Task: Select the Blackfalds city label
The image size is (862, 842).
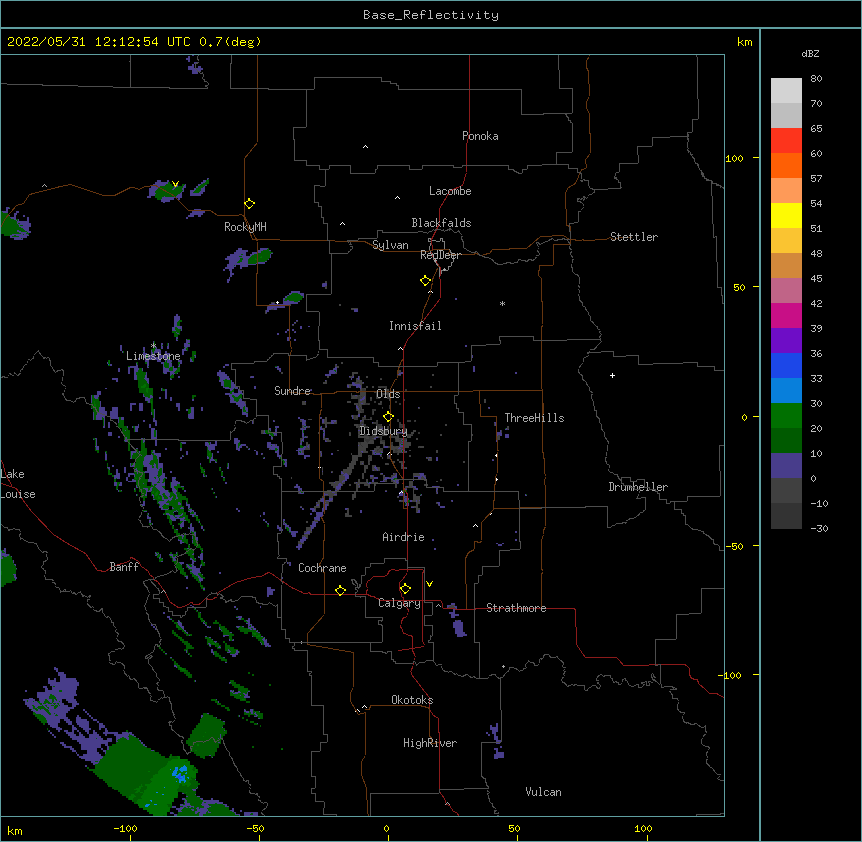Action: point(441,223)
